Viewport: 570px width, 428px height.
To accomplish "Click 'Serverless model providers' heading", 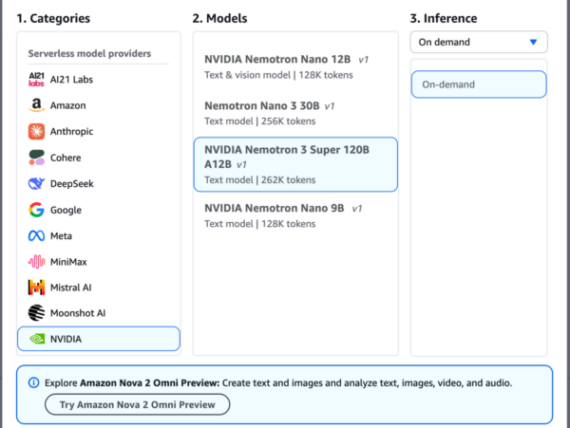I will pyautogui.click(x=89, y=53).
